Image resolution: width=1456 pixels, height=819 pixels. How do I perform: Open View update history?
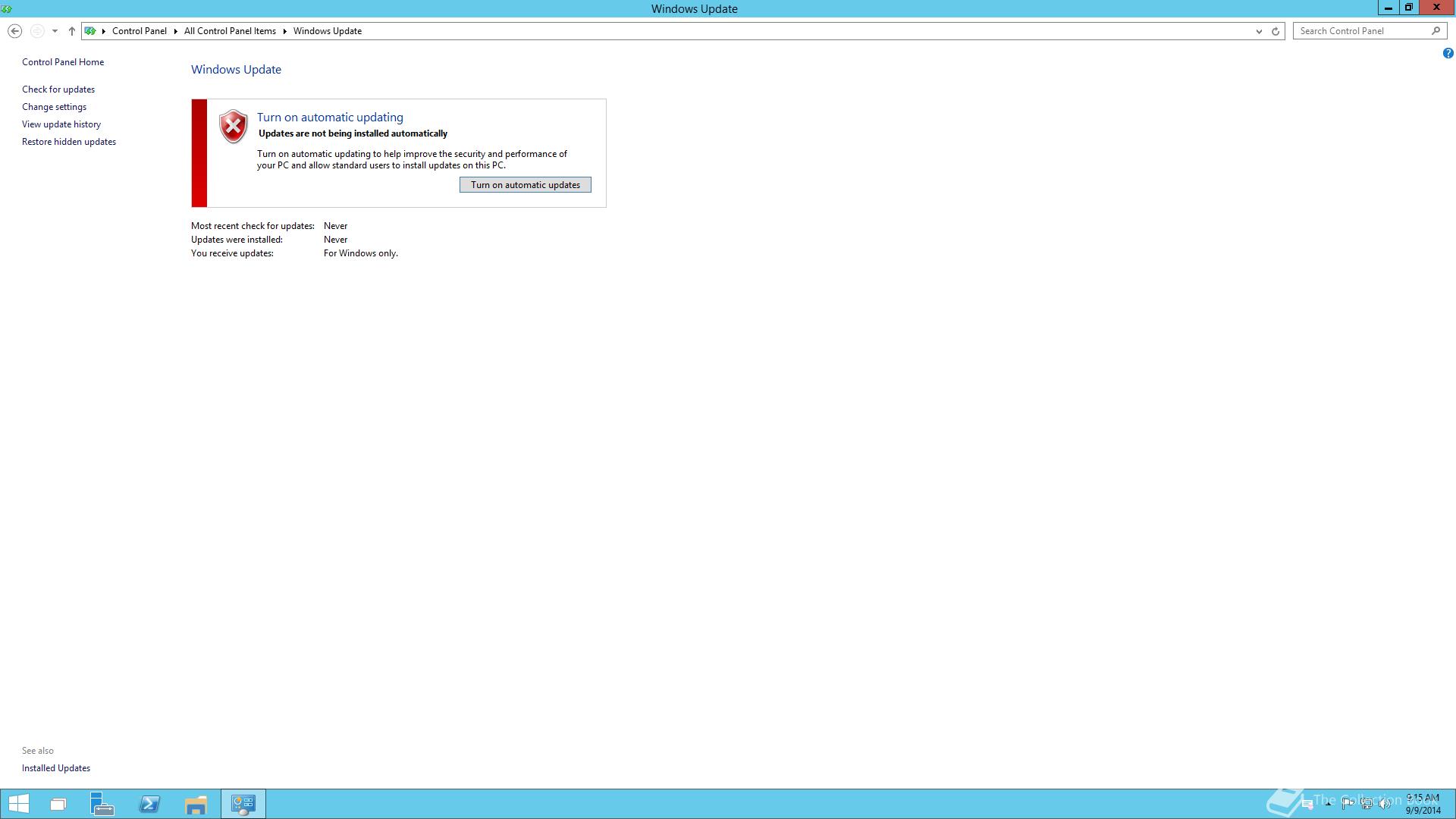point(61,124)
